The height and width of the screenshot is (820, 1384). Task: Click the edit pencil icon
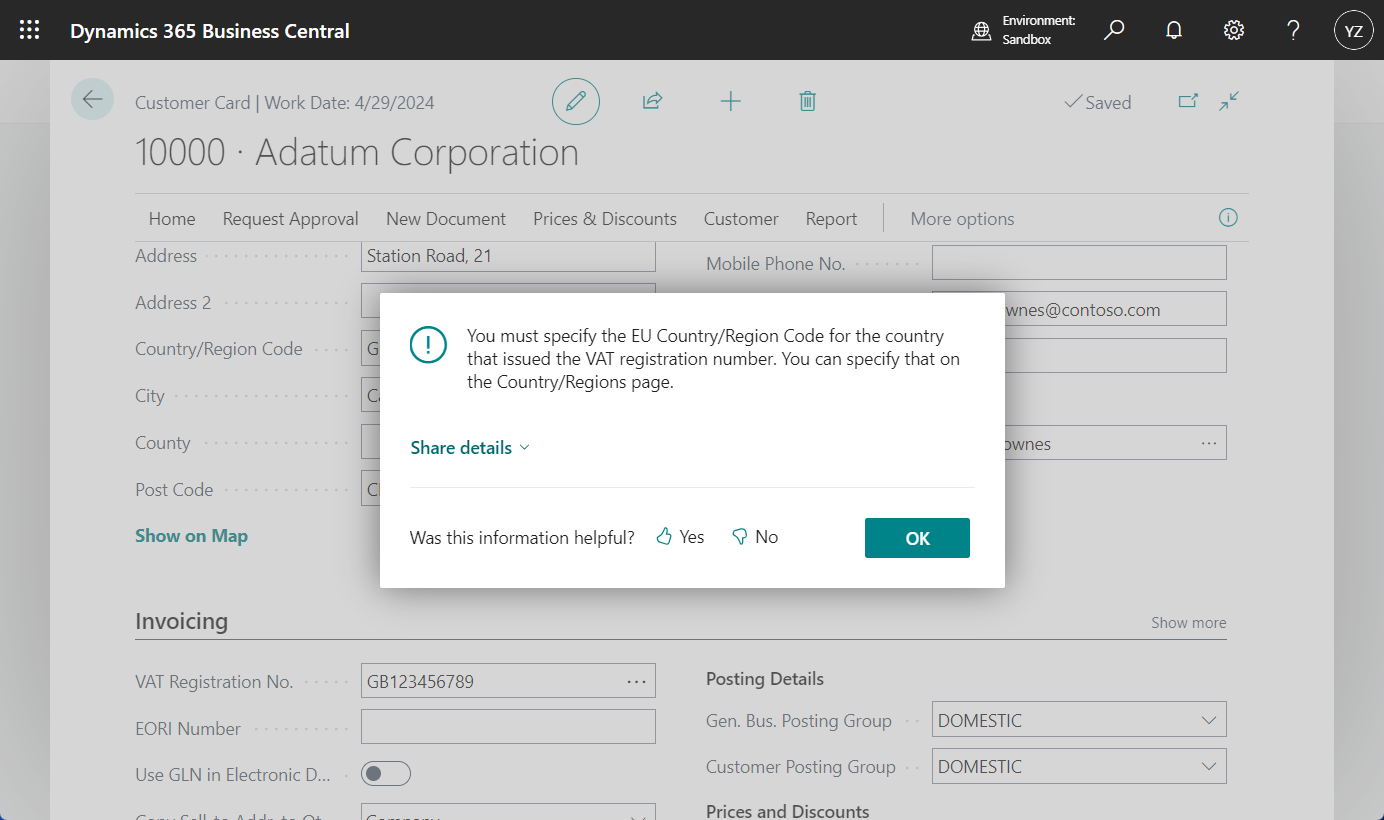[x=575, y=101]
